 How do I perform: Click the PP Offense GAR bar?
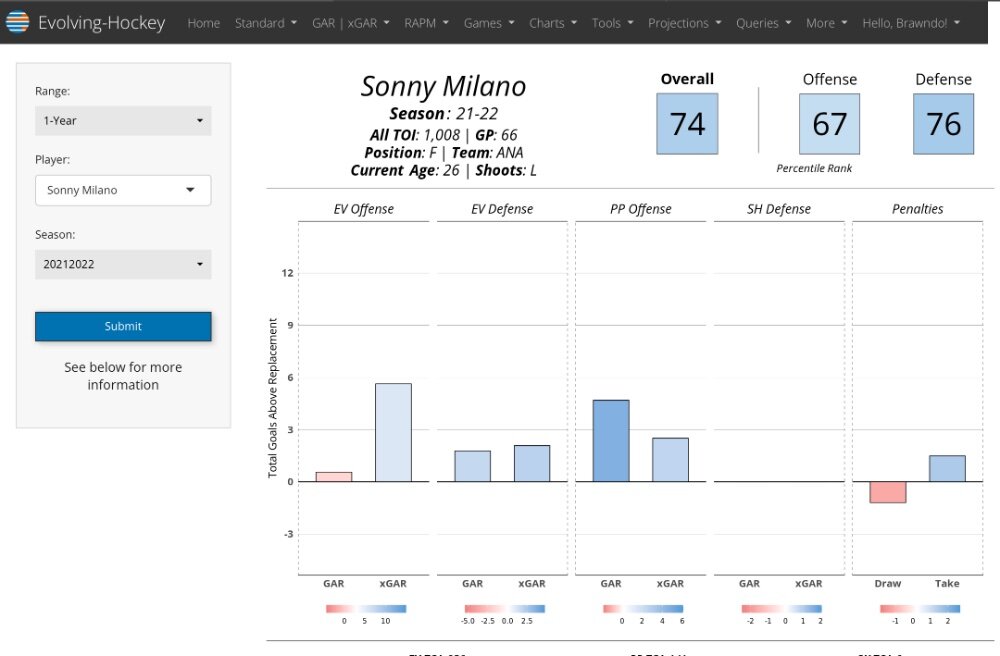pos(611,441)
